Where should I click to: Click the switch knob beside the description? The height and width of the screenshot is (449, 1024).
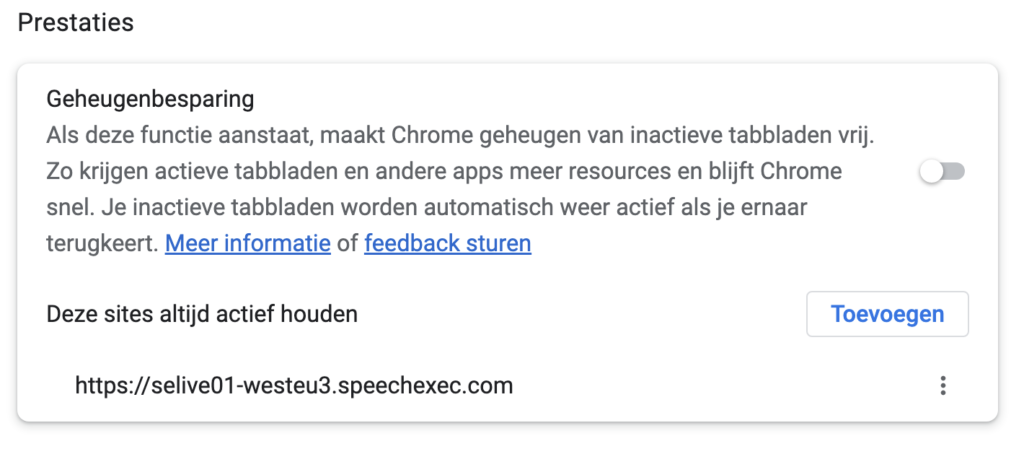tap(931, 172)
